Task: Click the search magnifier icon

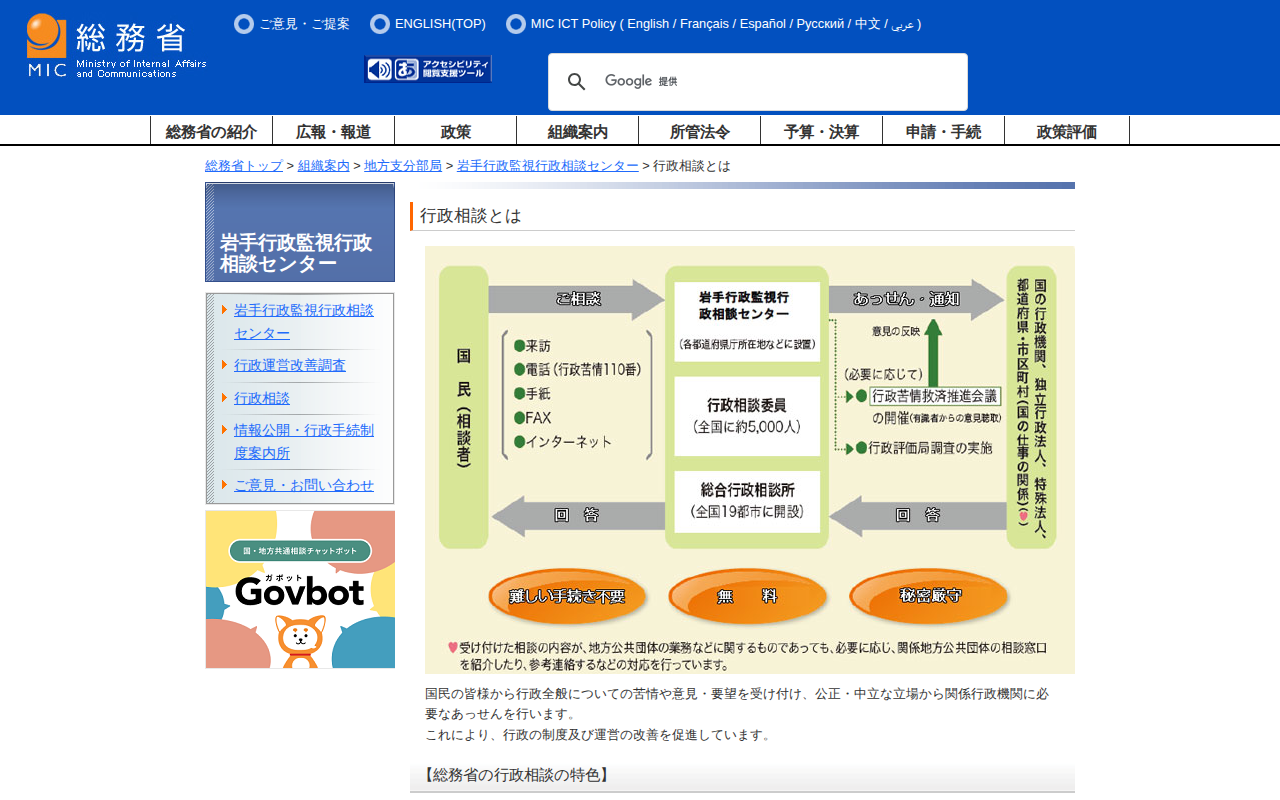Action: [577, 82]
